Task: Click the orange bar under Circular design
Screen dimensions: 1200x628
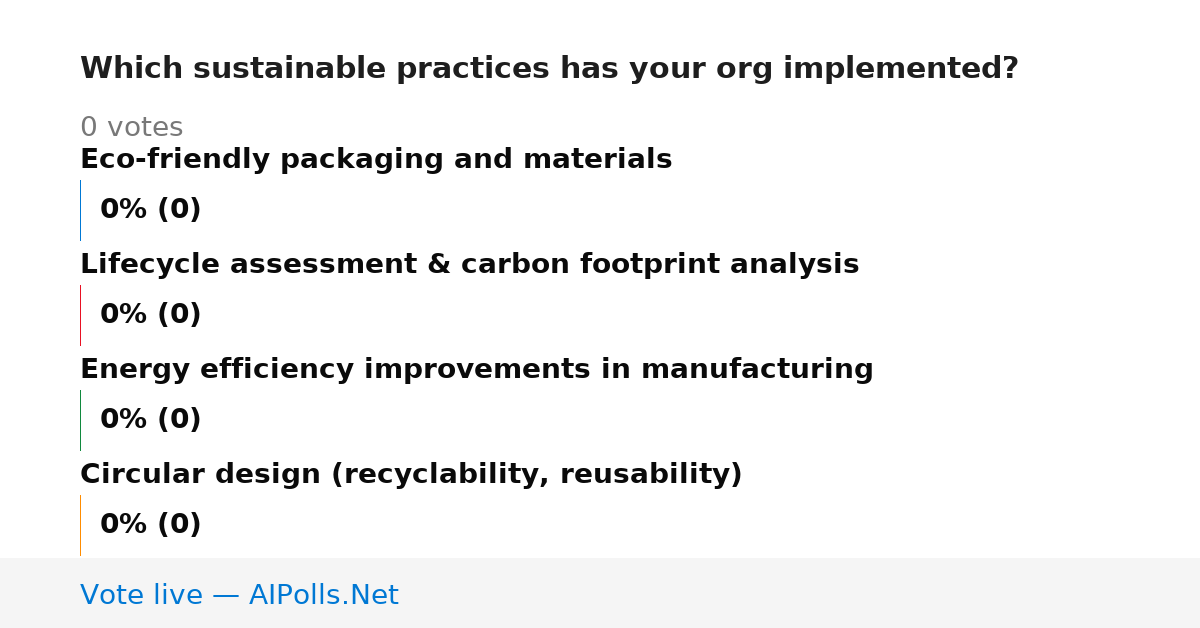Action: point(80,525)
